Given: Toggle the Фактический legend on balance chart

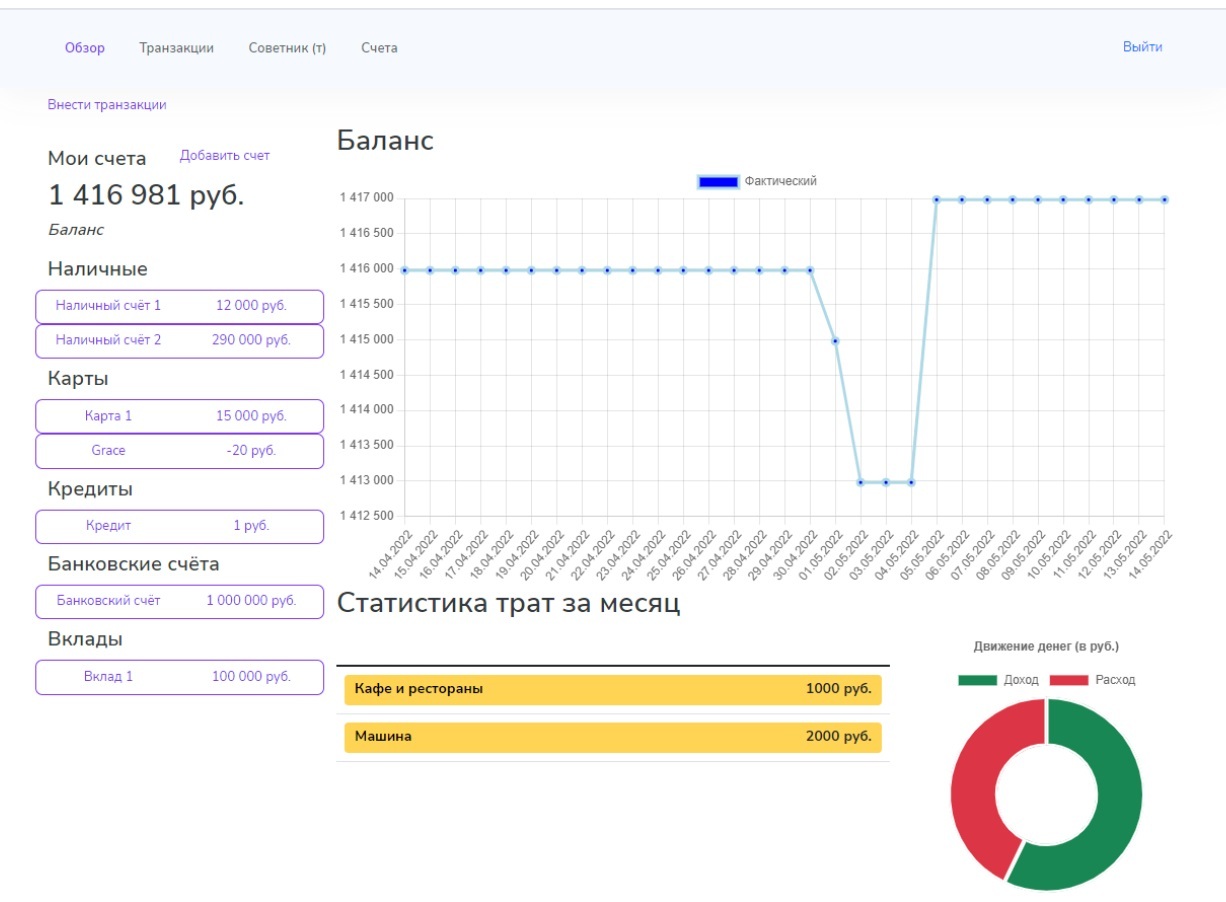Looking at the screenshot, I should pos(757,182).
